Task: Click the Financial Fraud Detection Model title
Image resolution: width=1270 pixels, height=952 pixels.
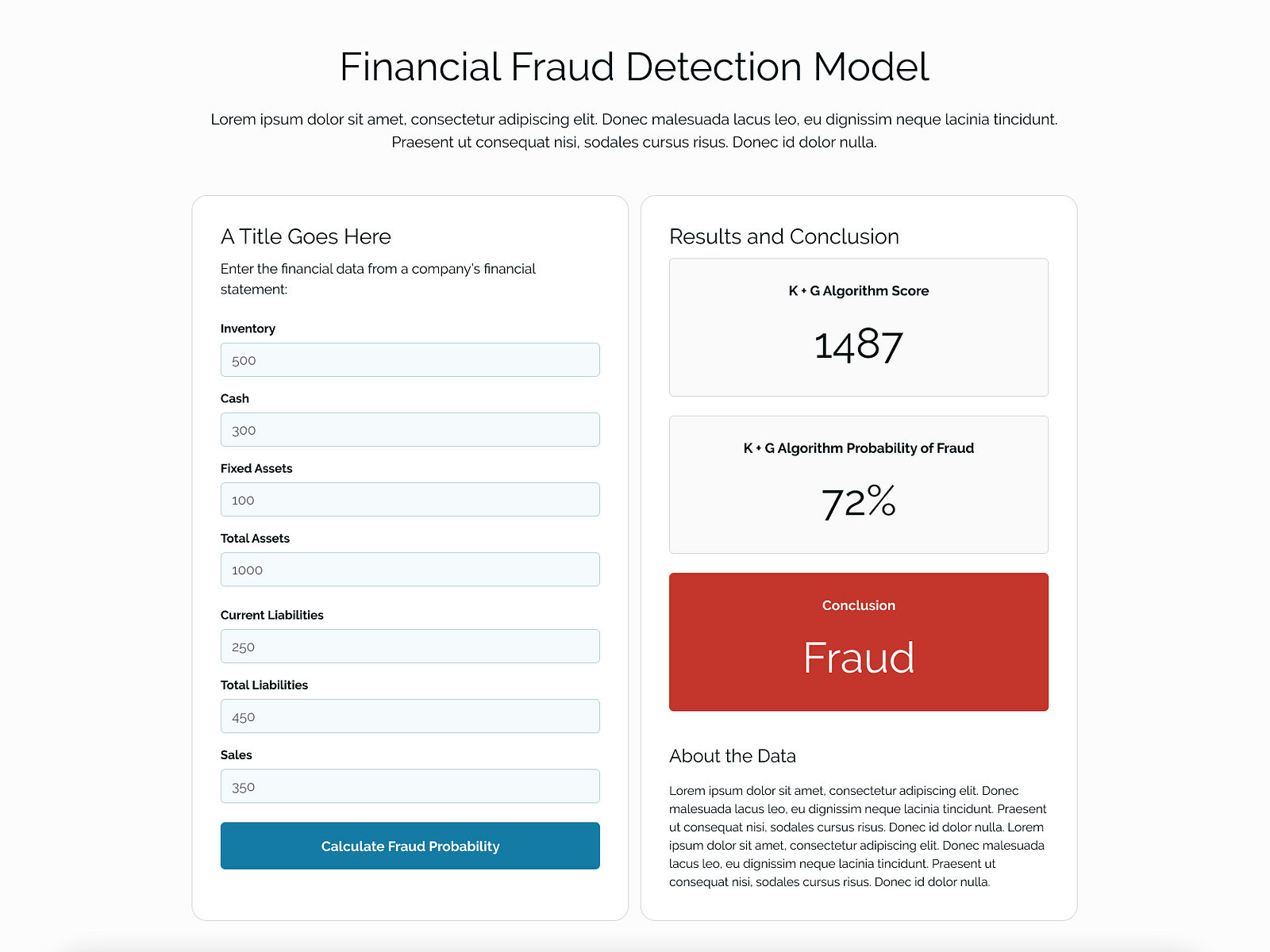Action: pos(635,67)
